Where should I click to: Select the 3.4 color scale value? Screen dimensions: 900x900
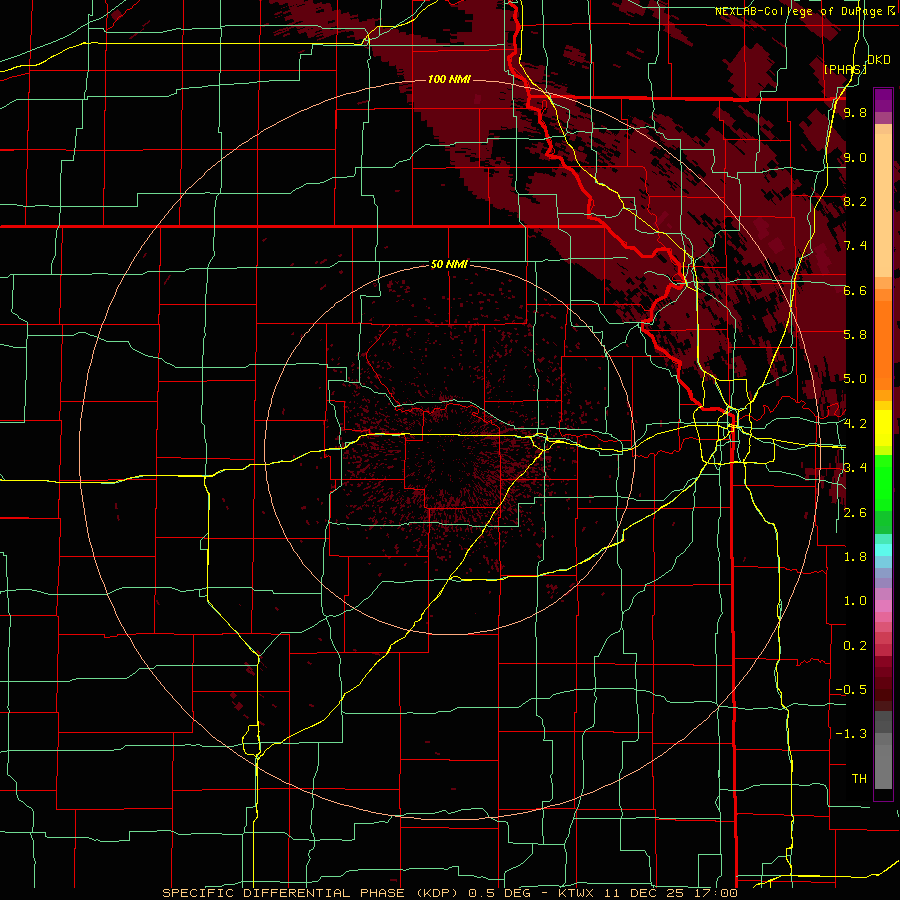click(855, 468)
